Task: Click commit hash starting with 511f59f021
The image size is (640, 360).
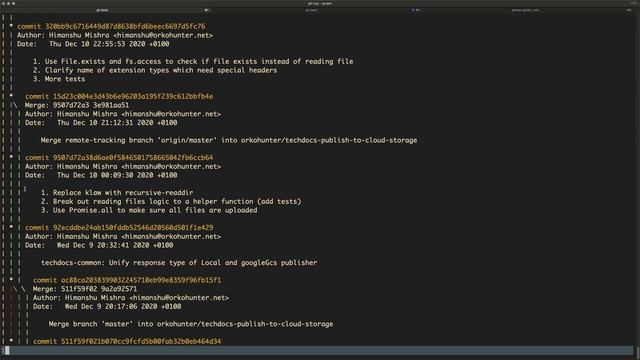Action: [141, 341]
